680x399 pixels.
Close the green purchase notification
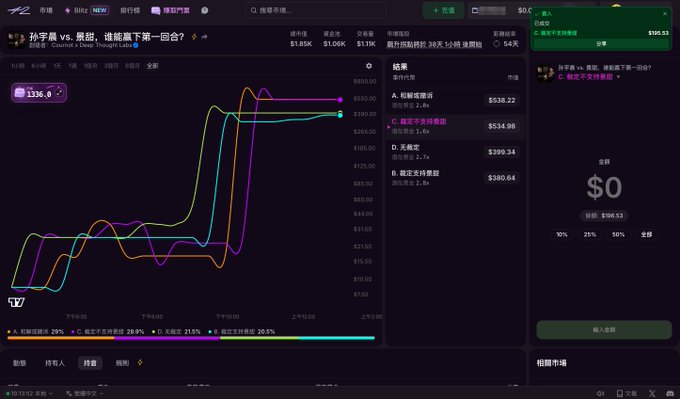[x=665, y=14]
